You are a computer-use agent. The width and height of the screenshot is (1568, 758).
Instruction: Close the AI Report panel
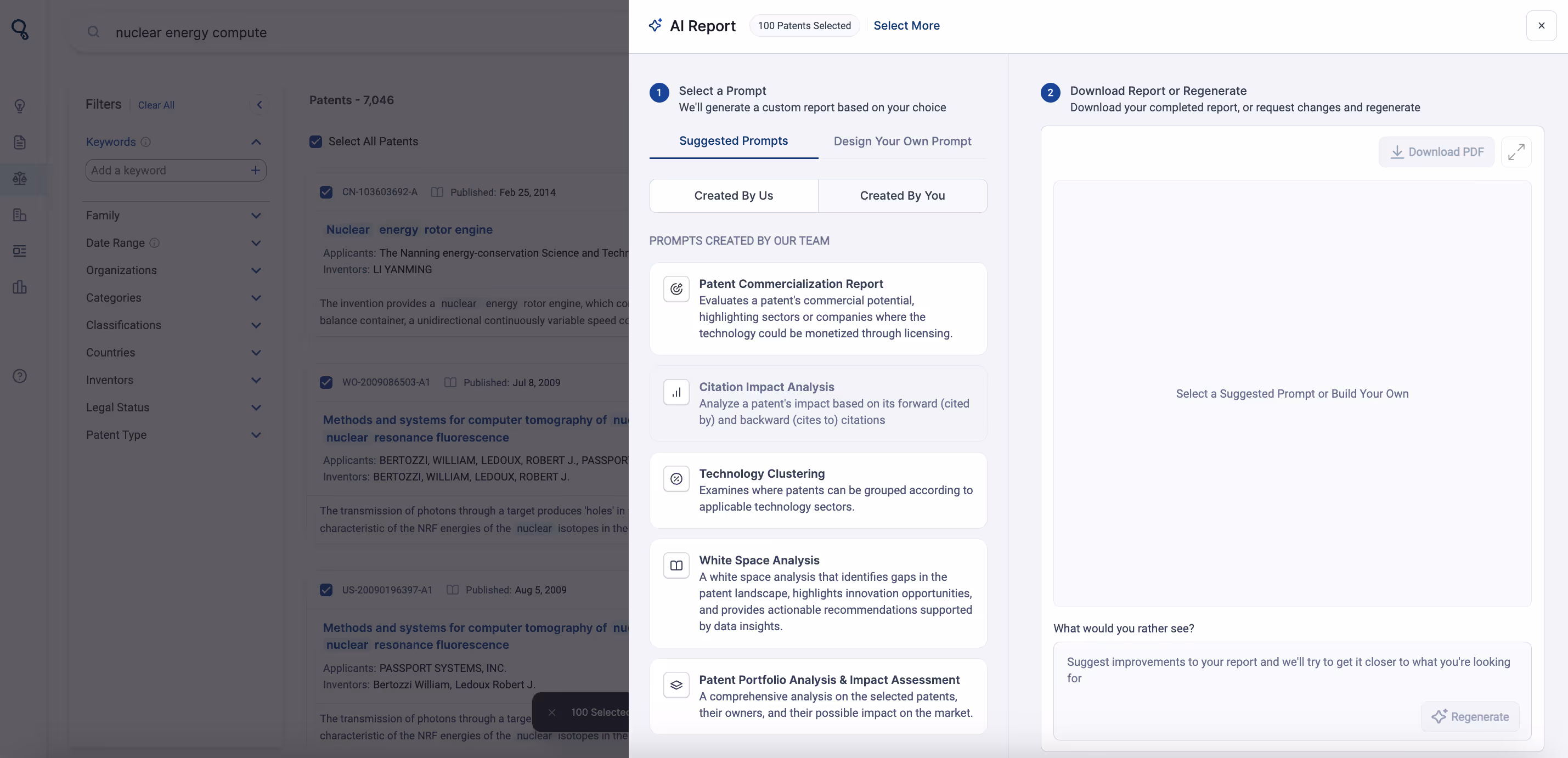coord(1541,26)
